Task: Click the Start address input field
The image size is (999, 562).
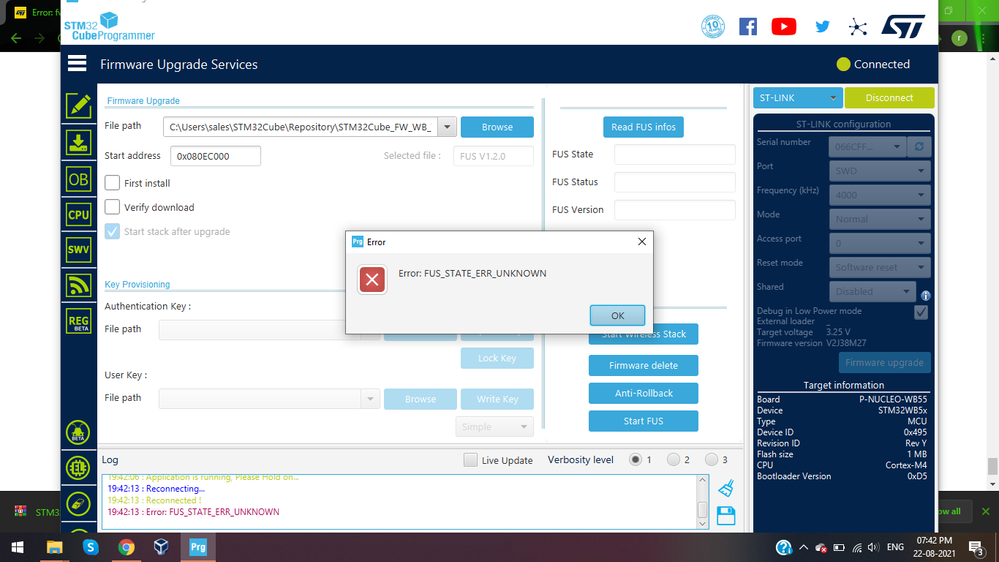Action: click(215, 156)
